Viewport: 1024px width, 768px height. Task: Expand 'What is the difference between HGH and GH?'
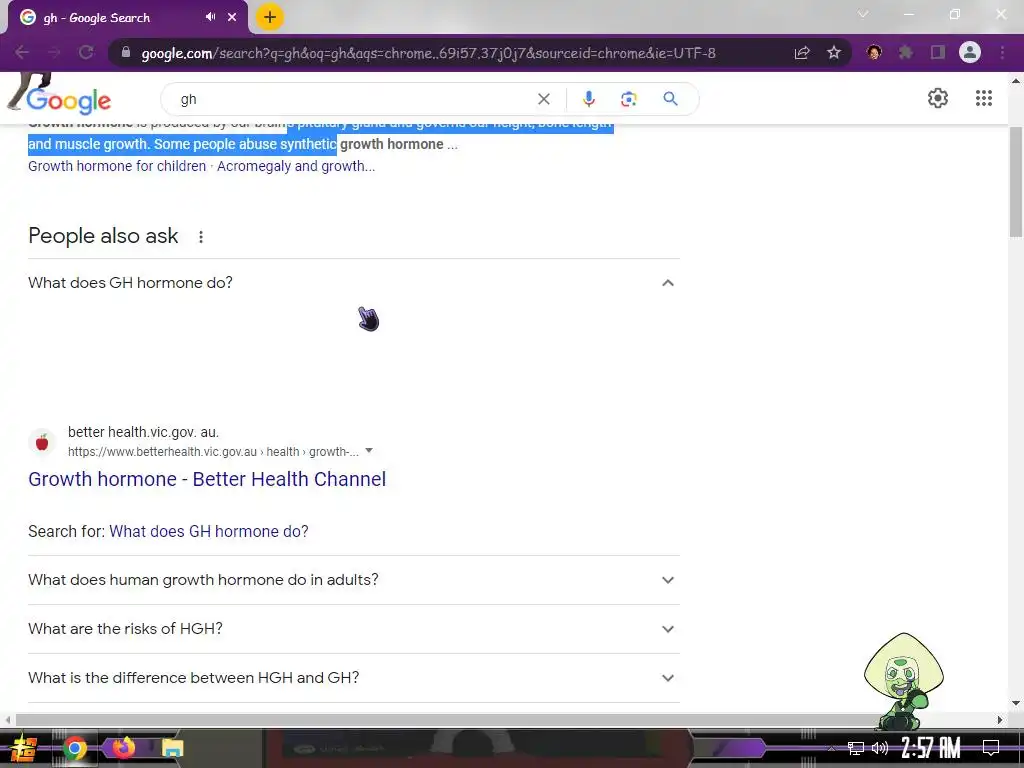(x=353, y=678)
